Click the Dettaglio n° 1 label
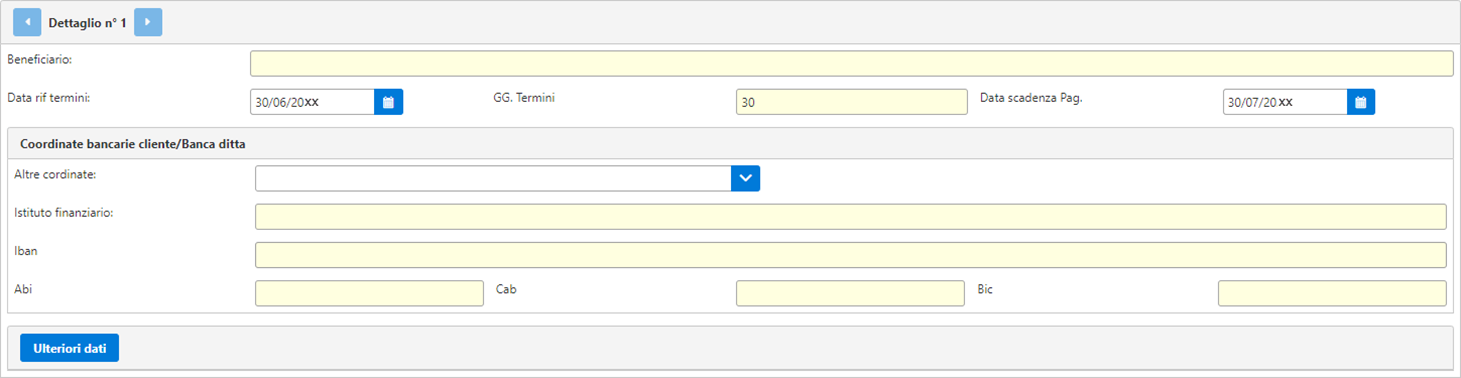This screenshot has height=378, width=1461. pos(88,22)
